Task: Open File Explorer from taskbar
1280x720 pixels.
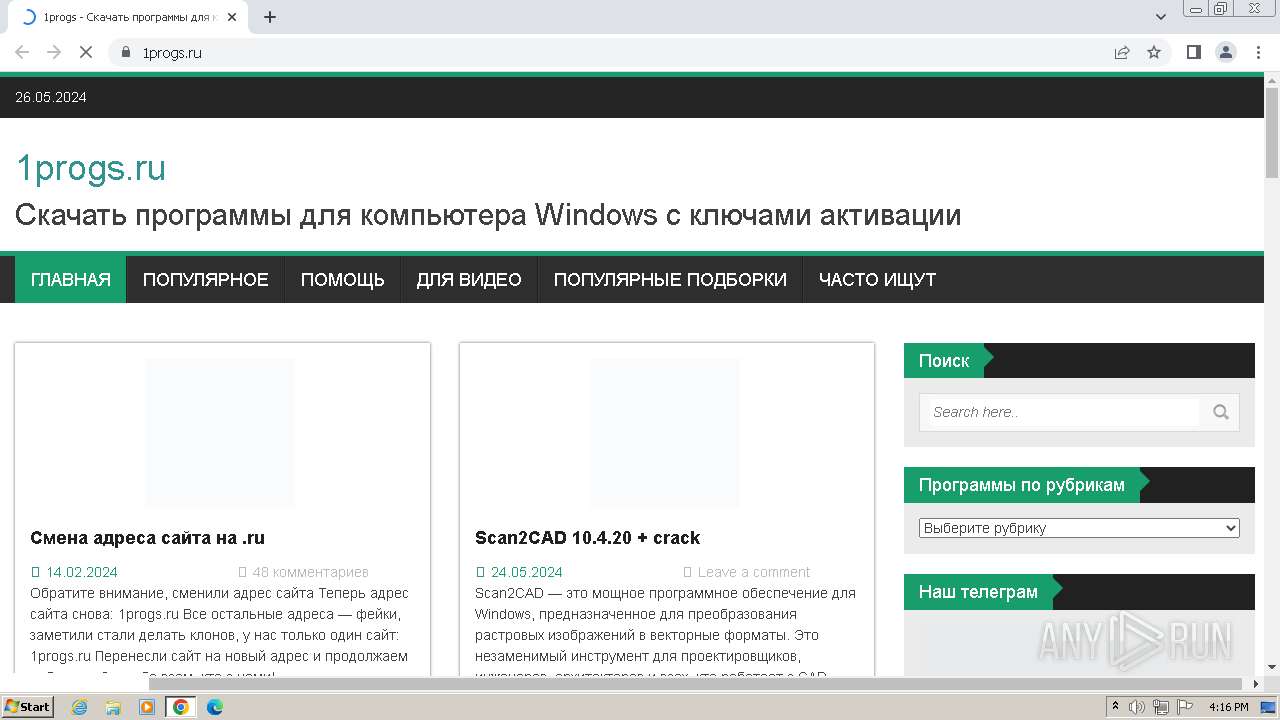Action: (x=113, y=707)
